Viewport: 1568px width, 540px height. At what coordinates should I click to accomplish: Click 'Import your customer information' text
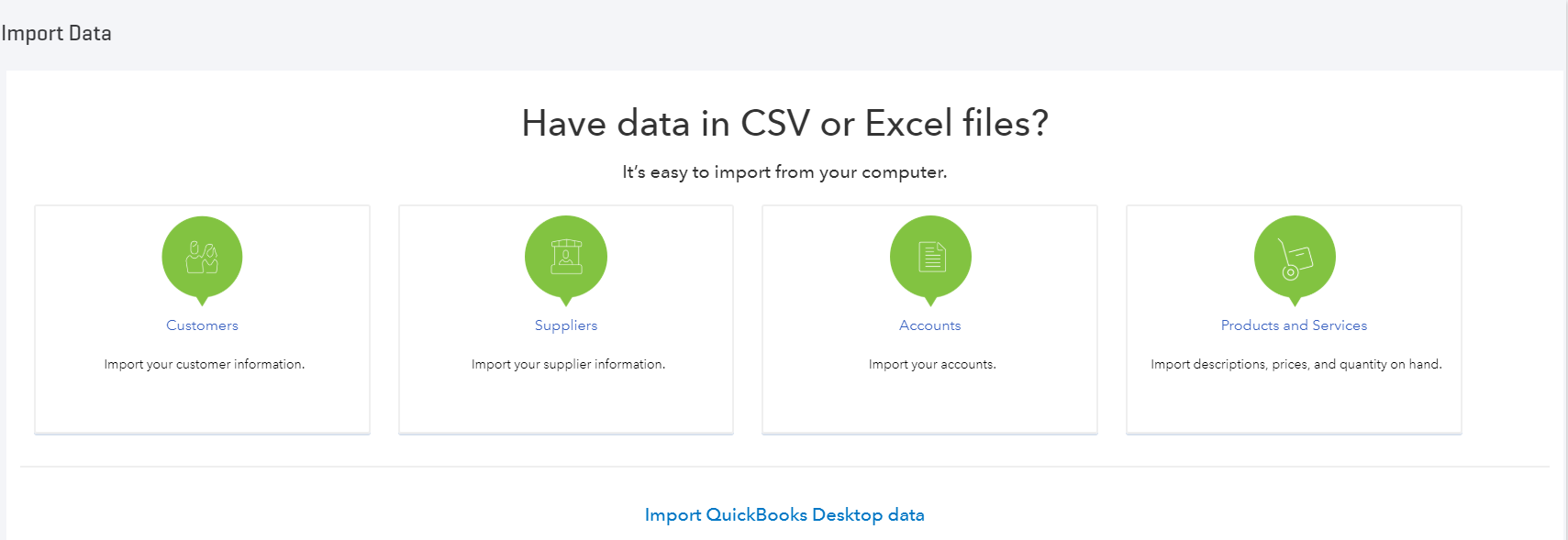point(205,364)
